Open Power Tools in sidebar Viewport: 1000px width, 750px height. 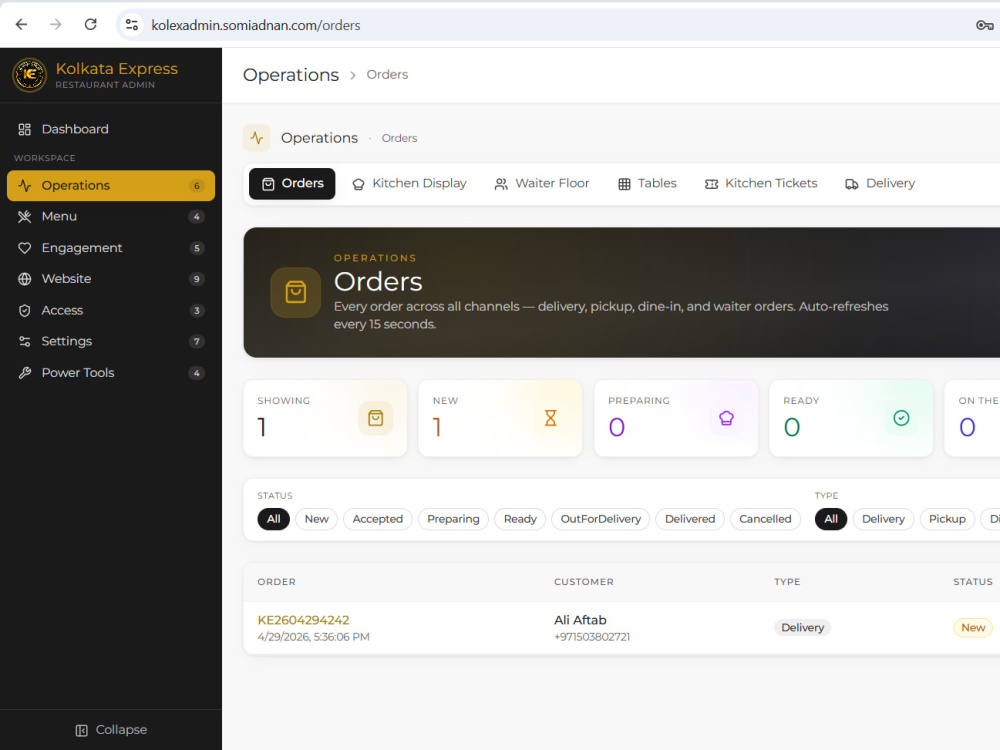tap(111, 372)
